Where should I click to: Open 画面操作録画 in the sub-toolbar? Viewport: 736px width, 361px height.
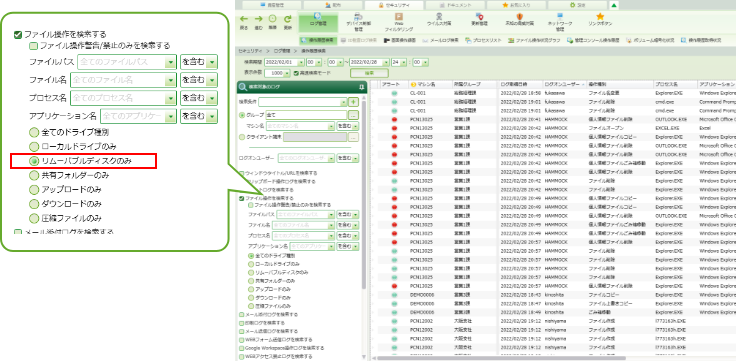click(399, 40)
